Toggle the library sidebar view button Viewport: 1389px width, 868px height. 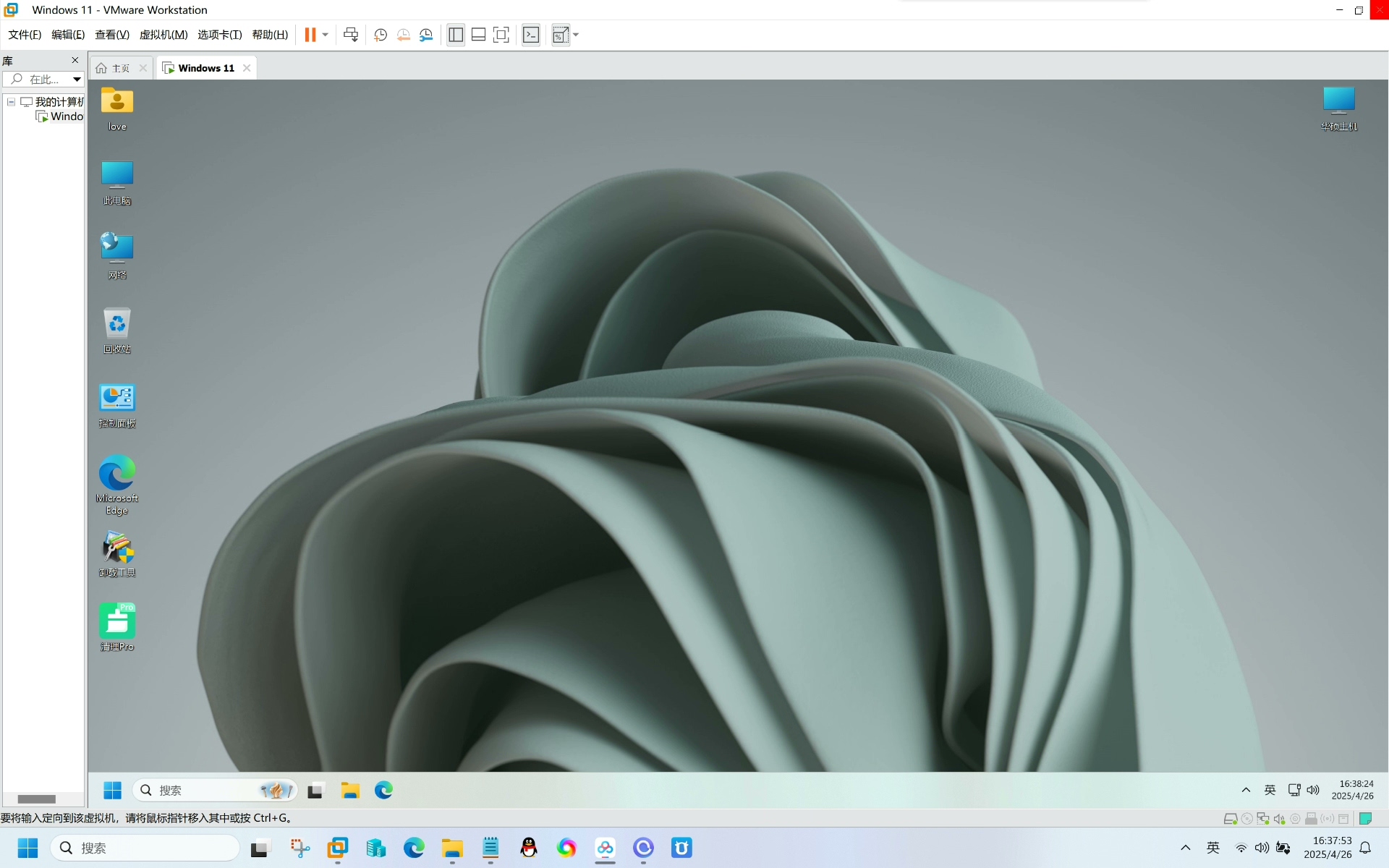click(x=456, y=35)
